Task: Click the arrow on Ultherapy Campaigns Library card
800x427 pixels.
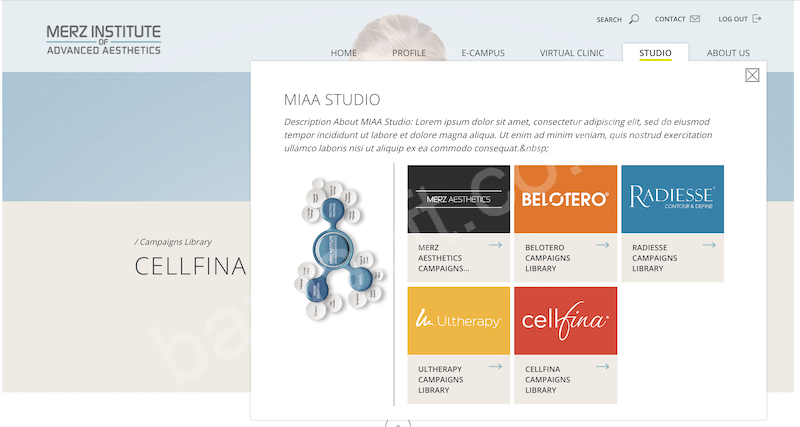Action: 495,366
